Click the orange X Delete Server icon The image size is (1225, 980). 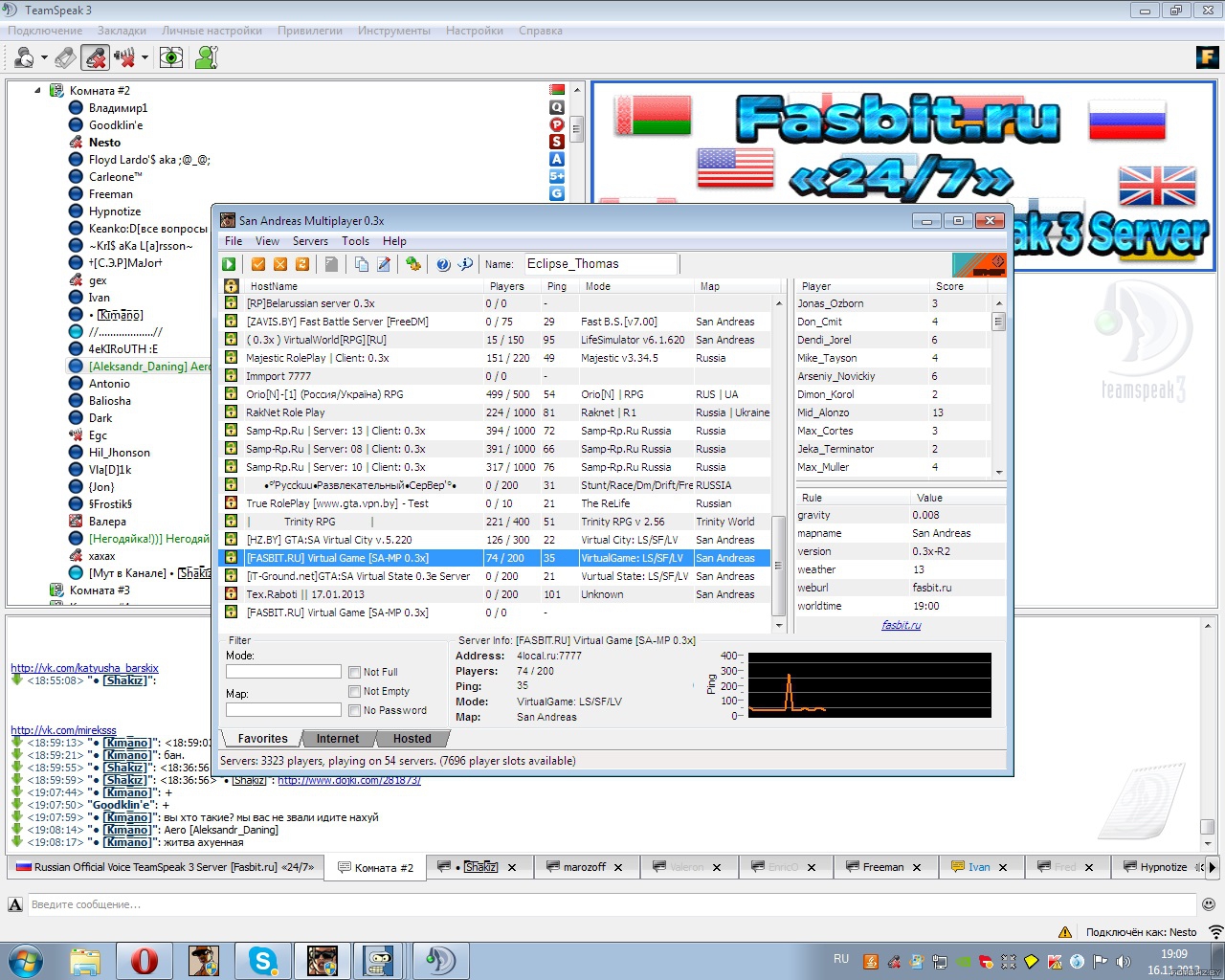[280, 264]
